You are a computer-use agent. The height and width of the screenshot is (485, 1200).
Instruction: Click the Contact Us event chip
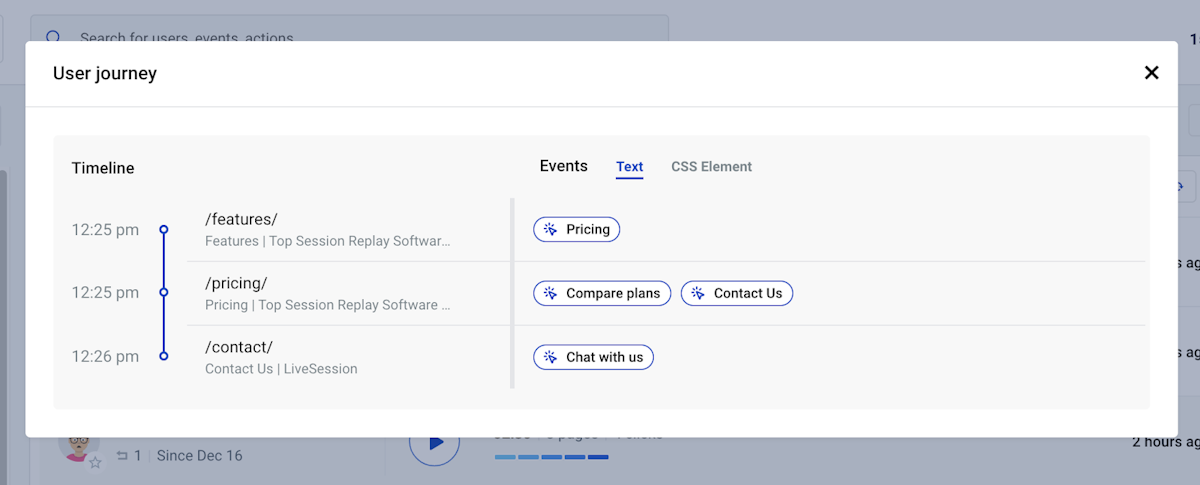pos(737,293)
